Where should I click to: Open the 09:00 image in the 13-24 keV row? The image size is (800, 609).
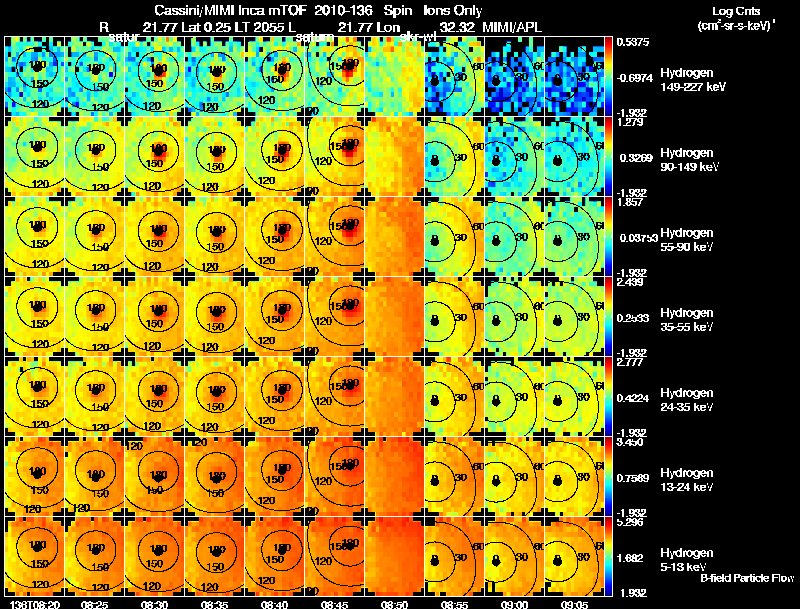pyautogui.click(x=514, y=476)
